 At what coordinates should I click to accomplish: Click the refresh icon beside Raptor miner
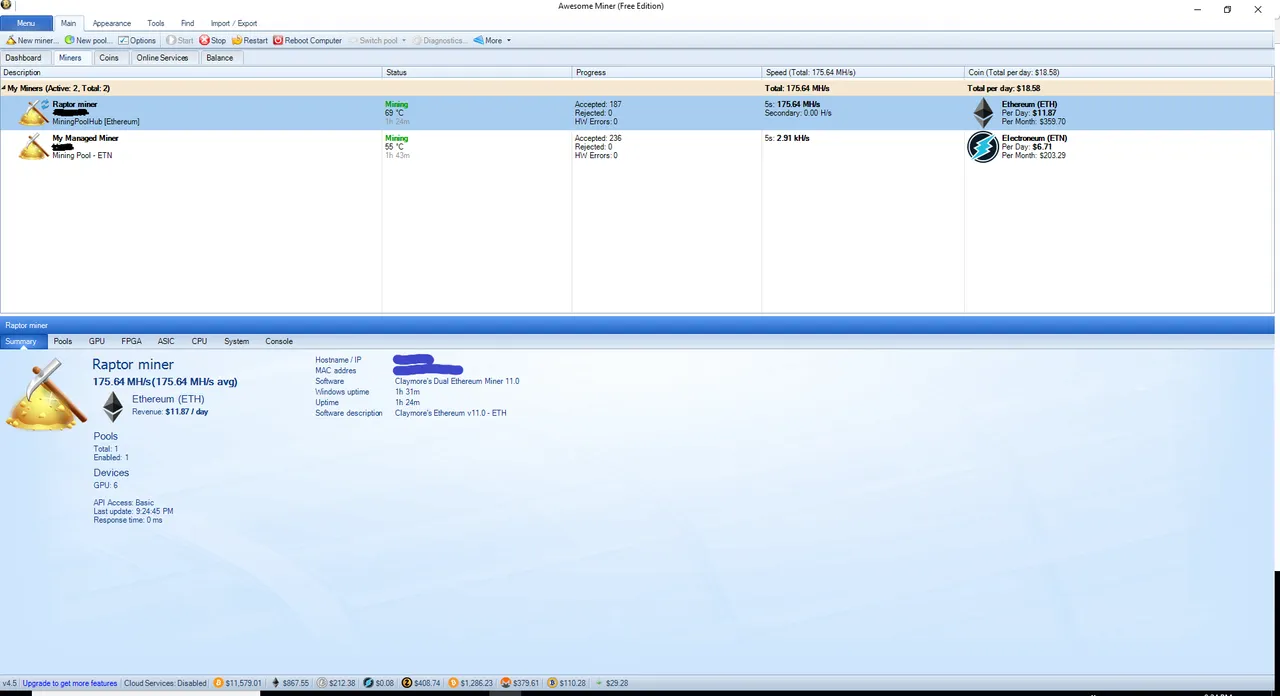click(44, 104)
